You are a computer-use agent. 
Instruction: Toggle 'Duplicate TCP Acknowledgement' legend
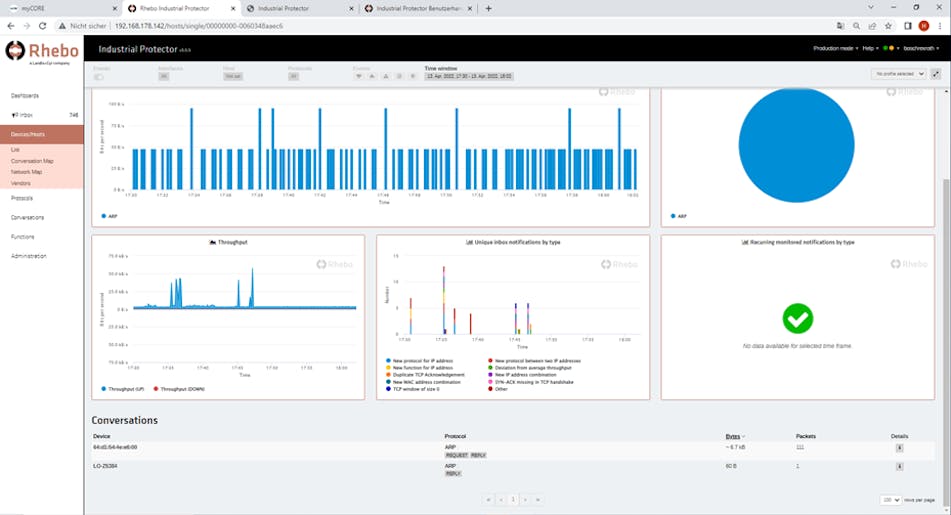pyautogui.click(x=425, y=375)
